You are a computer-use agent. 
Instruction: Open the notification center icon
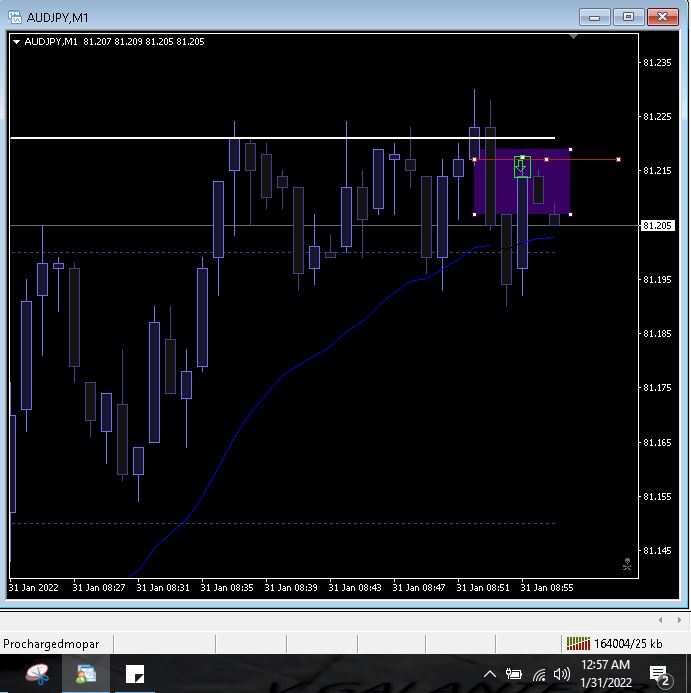[x=661, y=675]
